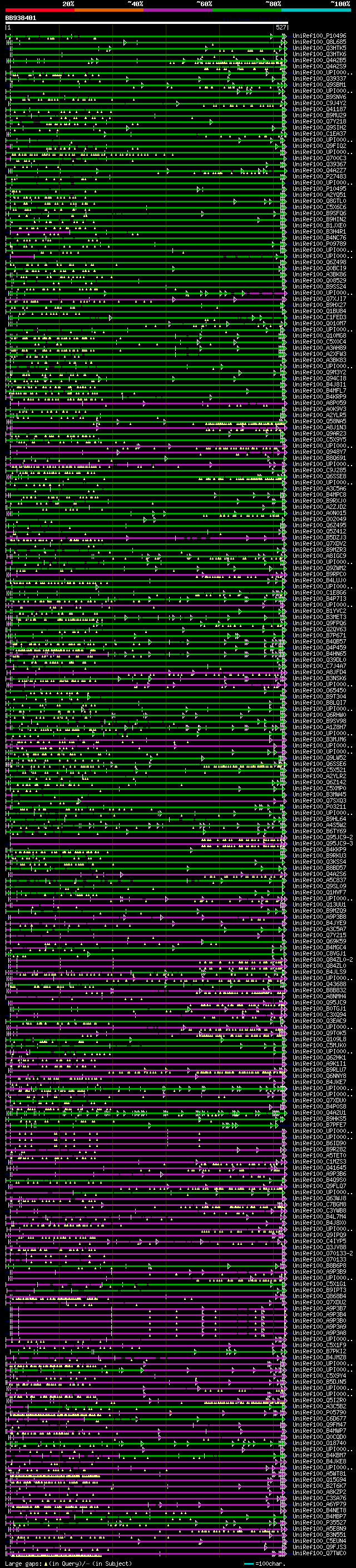Select hit UniRef100_Q8GTL0
Screen dimensions: 356x1568
tap(319, 201)
